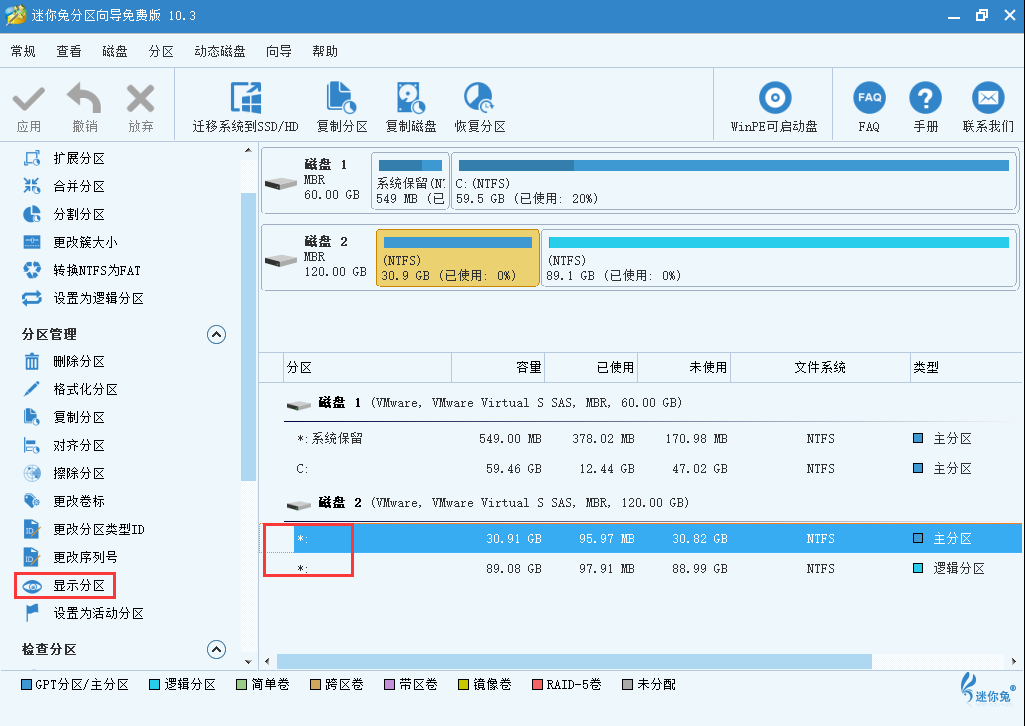Collapse the Partition Management (分区管理) section
The width and height of the screenshot is (1025, 726).
point(216,335)
